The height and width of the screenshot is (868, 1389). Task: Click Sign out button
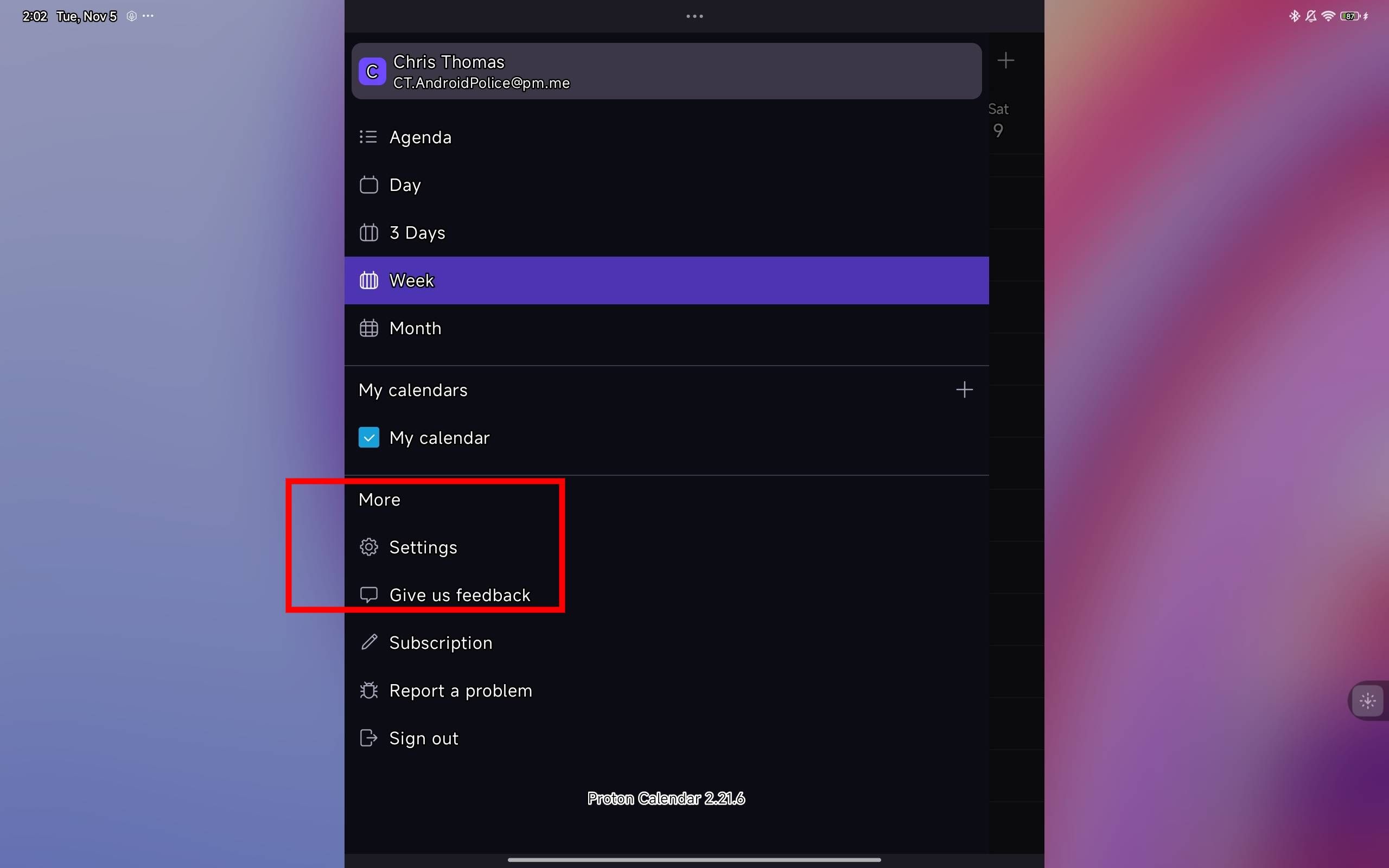point(424,738)
